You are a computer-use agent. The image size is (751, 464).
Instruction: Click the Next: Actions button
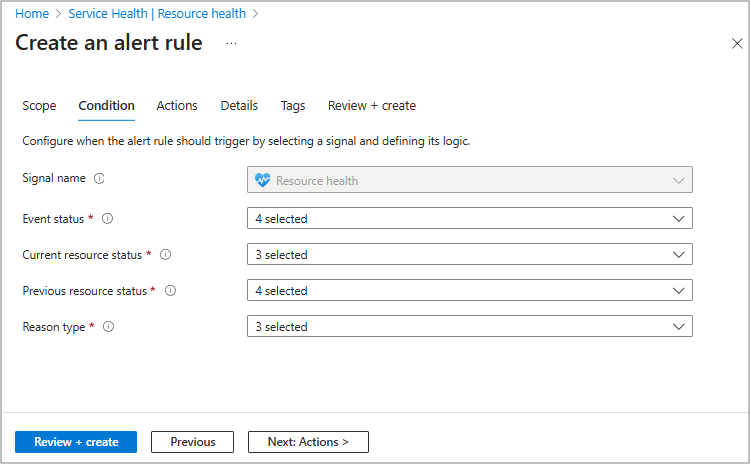308,441
